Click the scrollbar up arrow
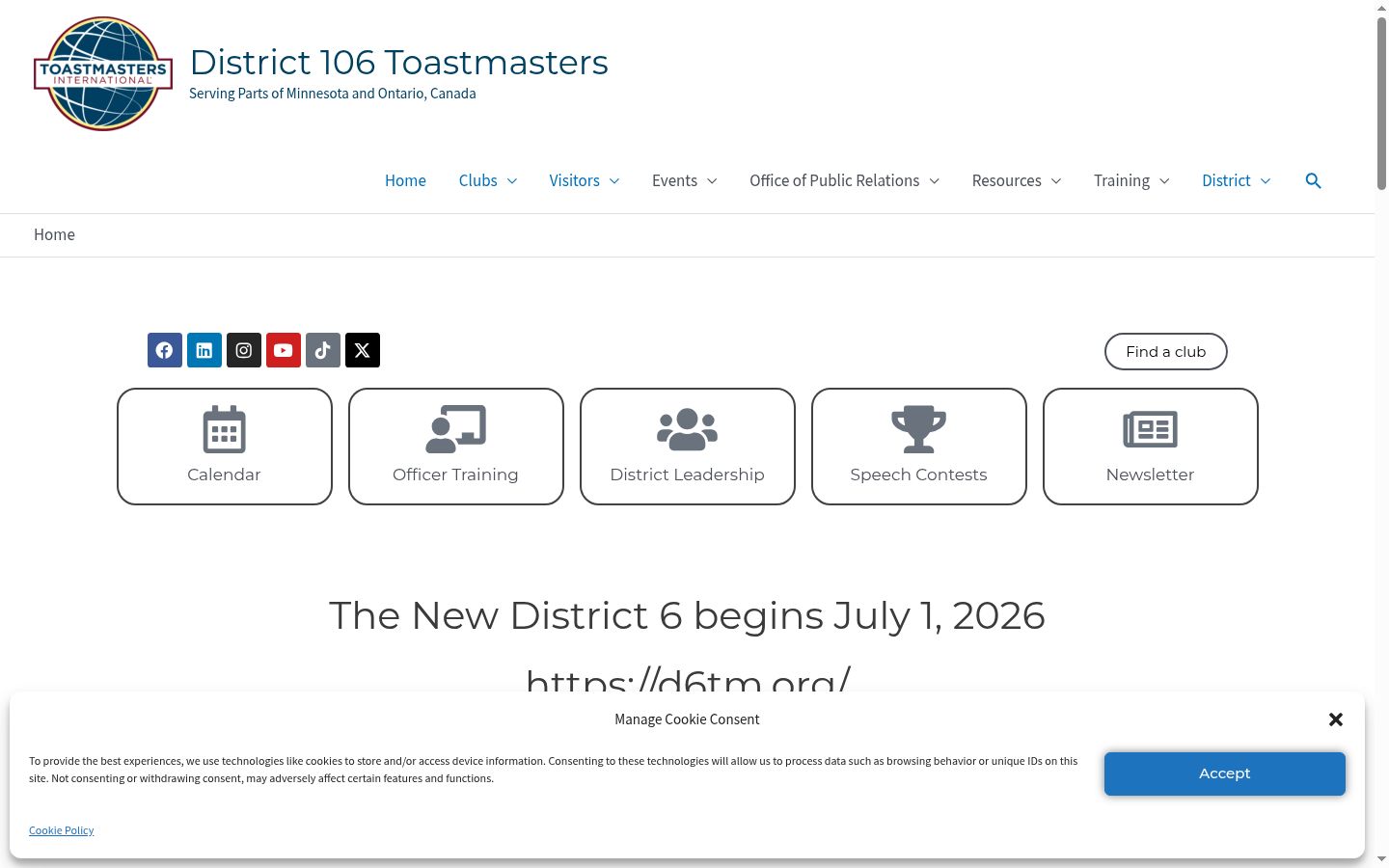Screen dimensions: 1389x868 (1381, 8)
